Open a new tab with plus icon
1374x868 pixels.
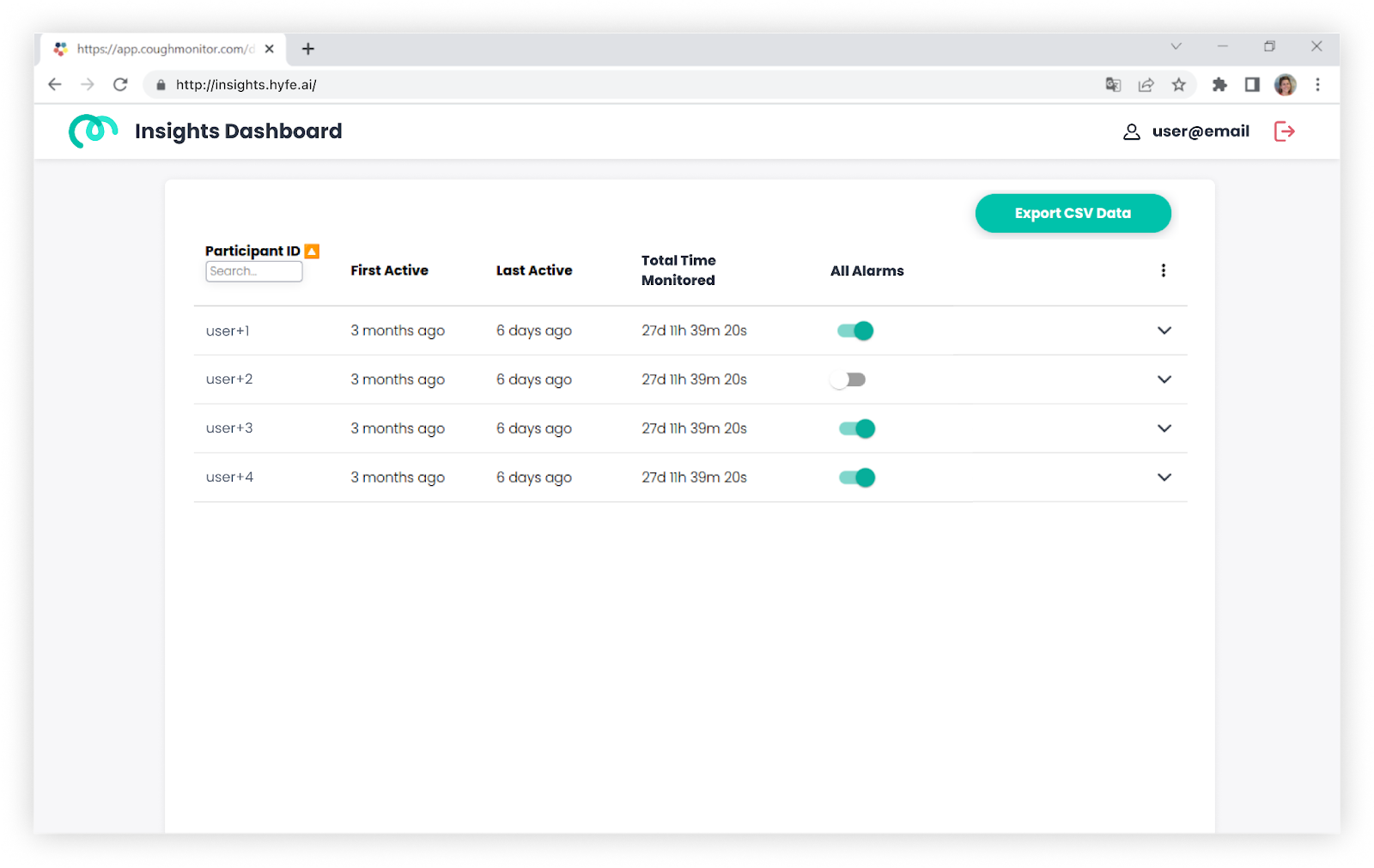[308, 49]
